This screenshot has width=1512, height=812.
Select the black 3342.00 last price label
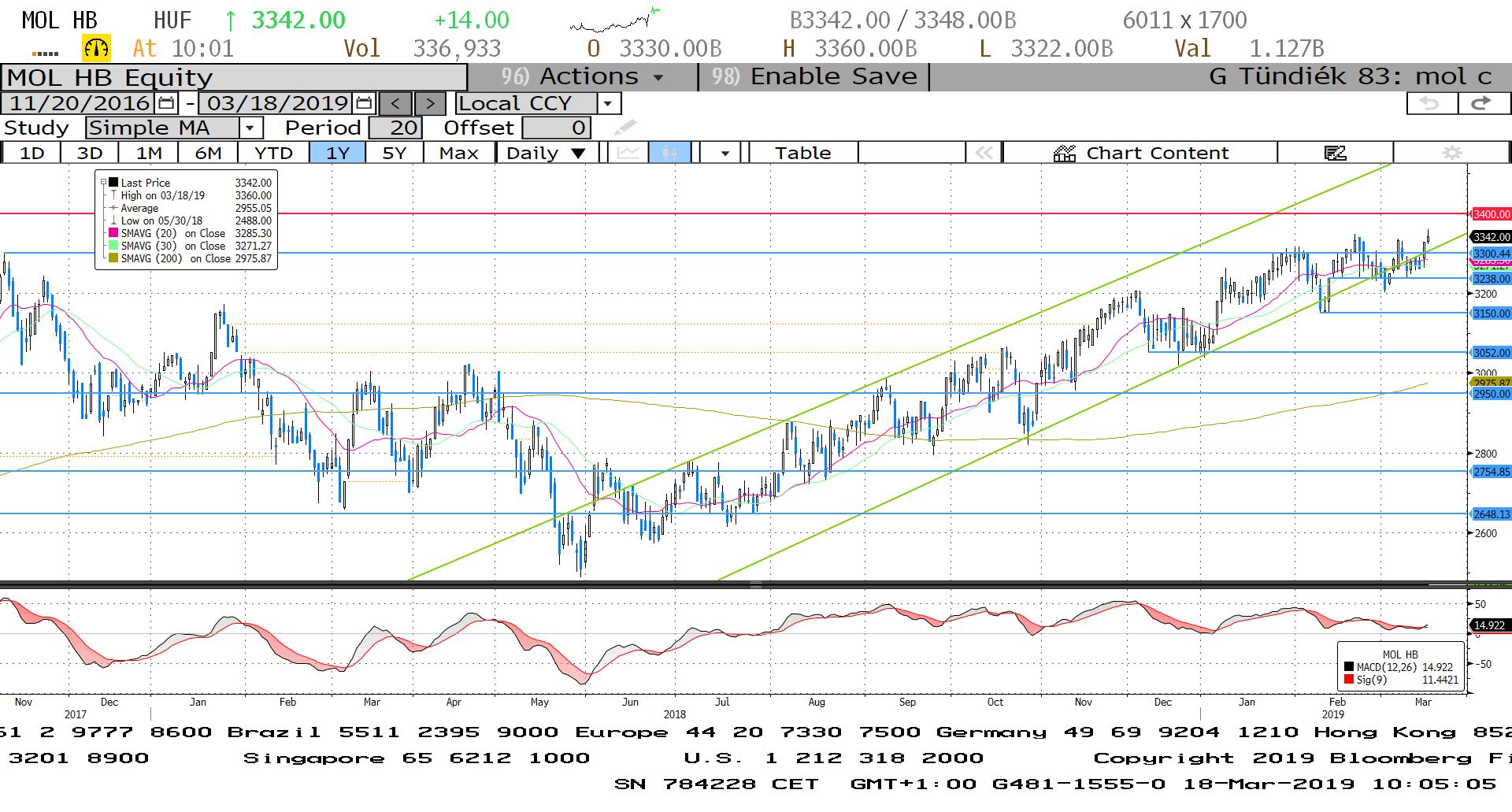pos(1491,237)
